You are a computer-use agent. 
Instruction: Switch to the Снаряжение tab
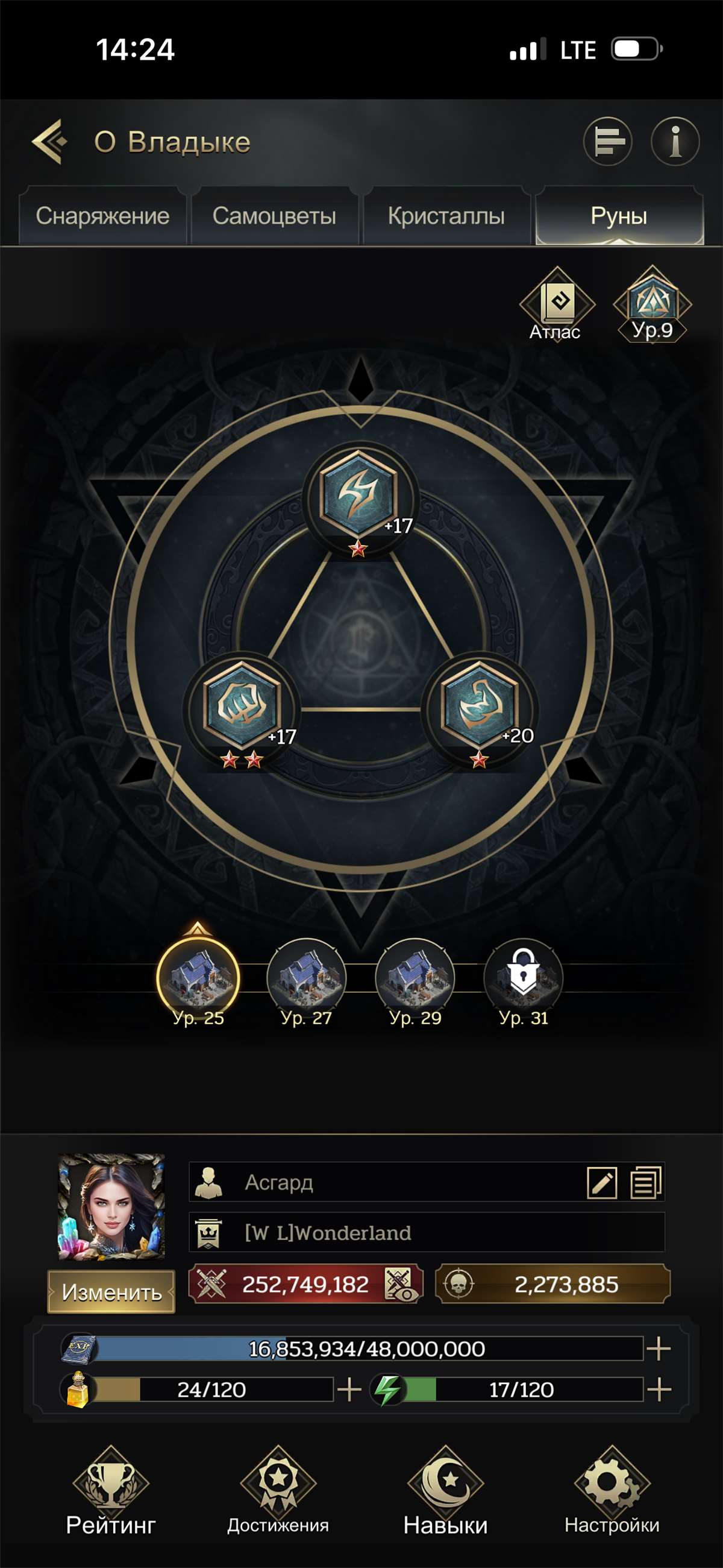point(102,216)
